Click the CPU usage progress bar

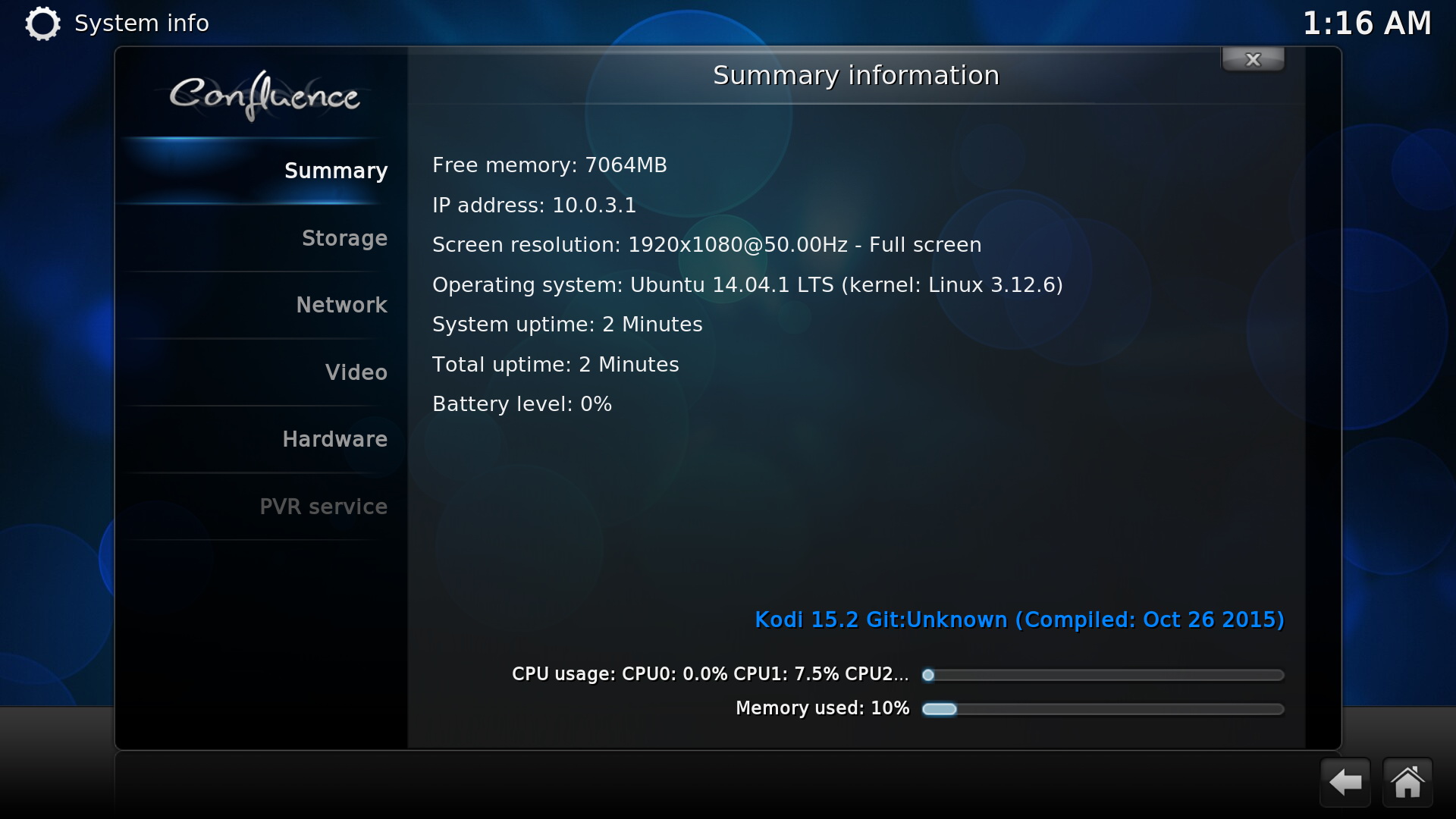1103,675
